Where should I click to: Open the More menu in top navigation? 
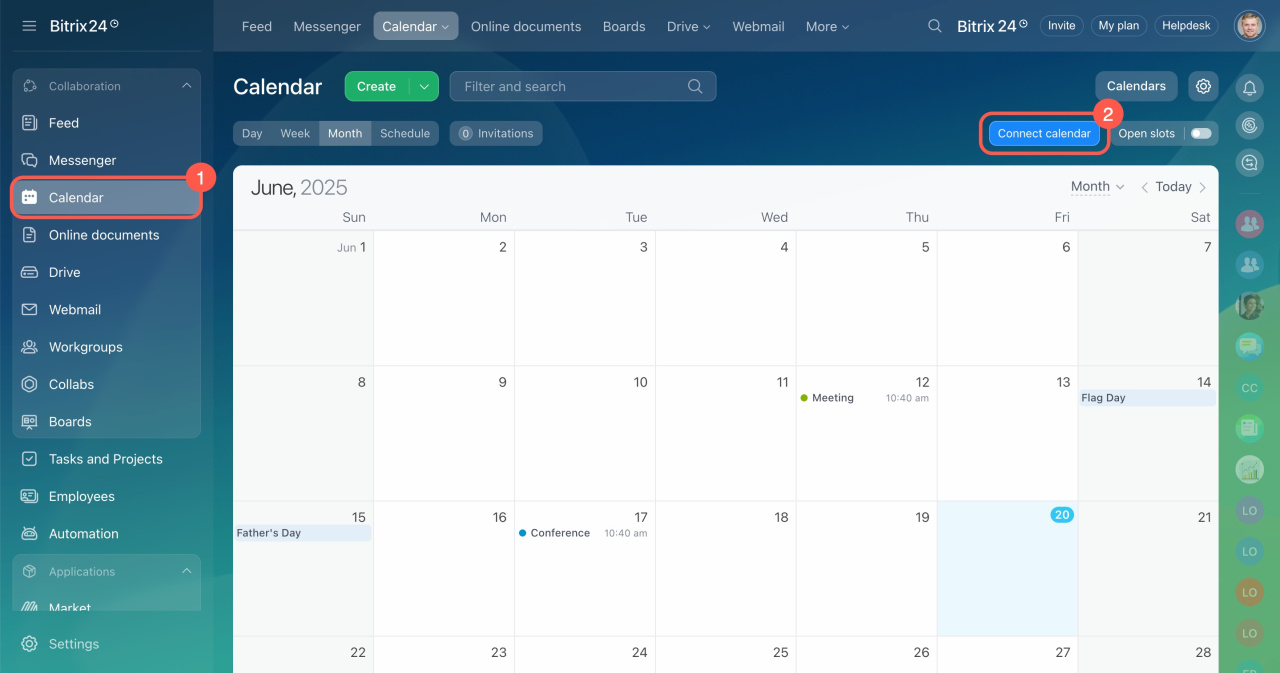[827, 27]
